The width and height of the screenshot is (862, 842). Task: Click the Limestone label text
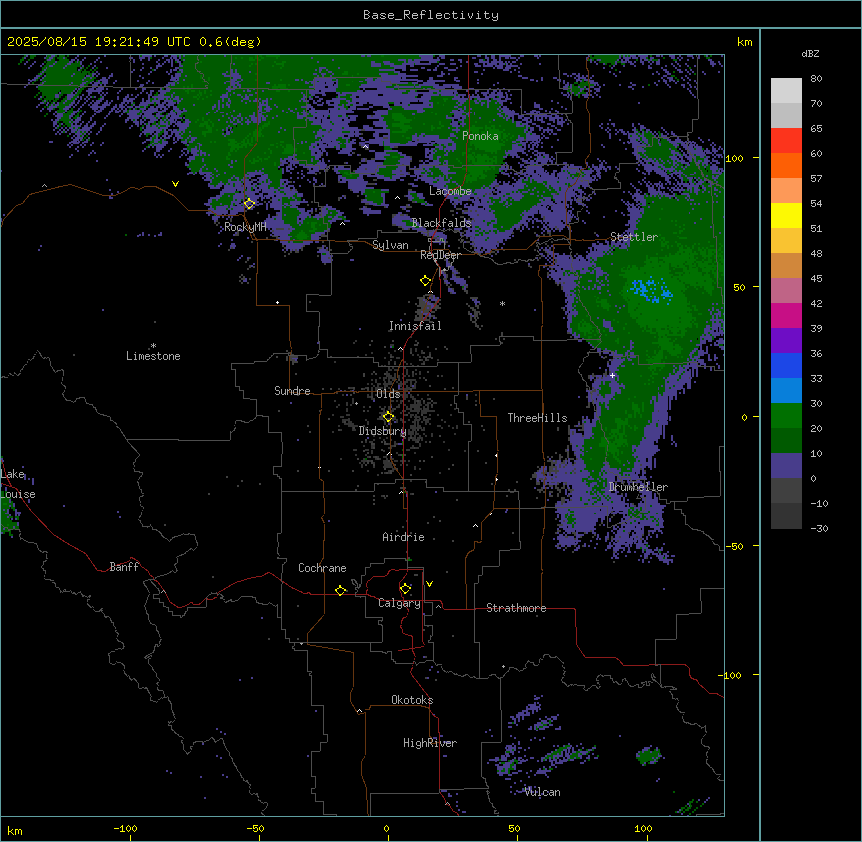click(153, 356)
